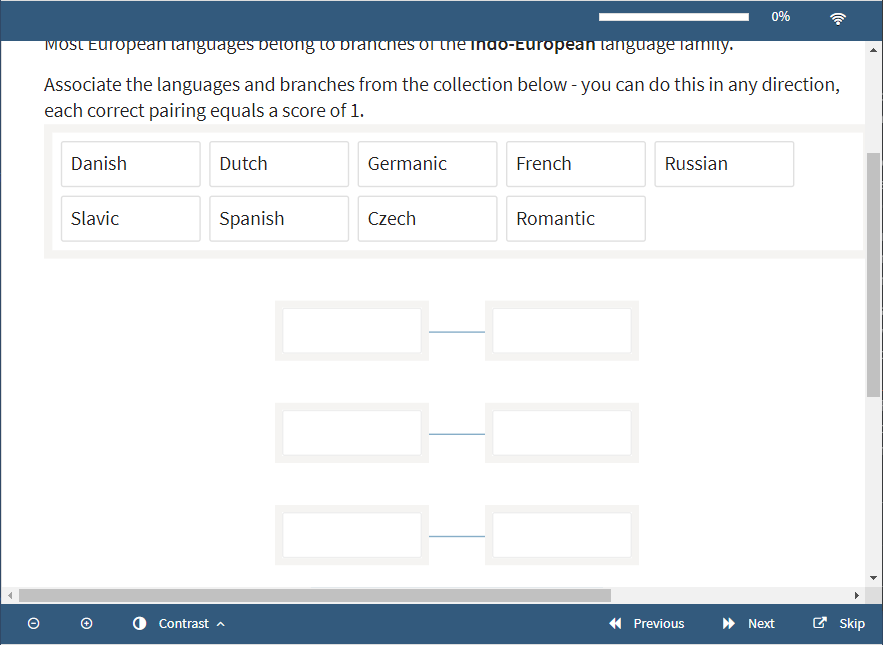
Task: Click the zoom in magnifier icon
Action: 87,623
